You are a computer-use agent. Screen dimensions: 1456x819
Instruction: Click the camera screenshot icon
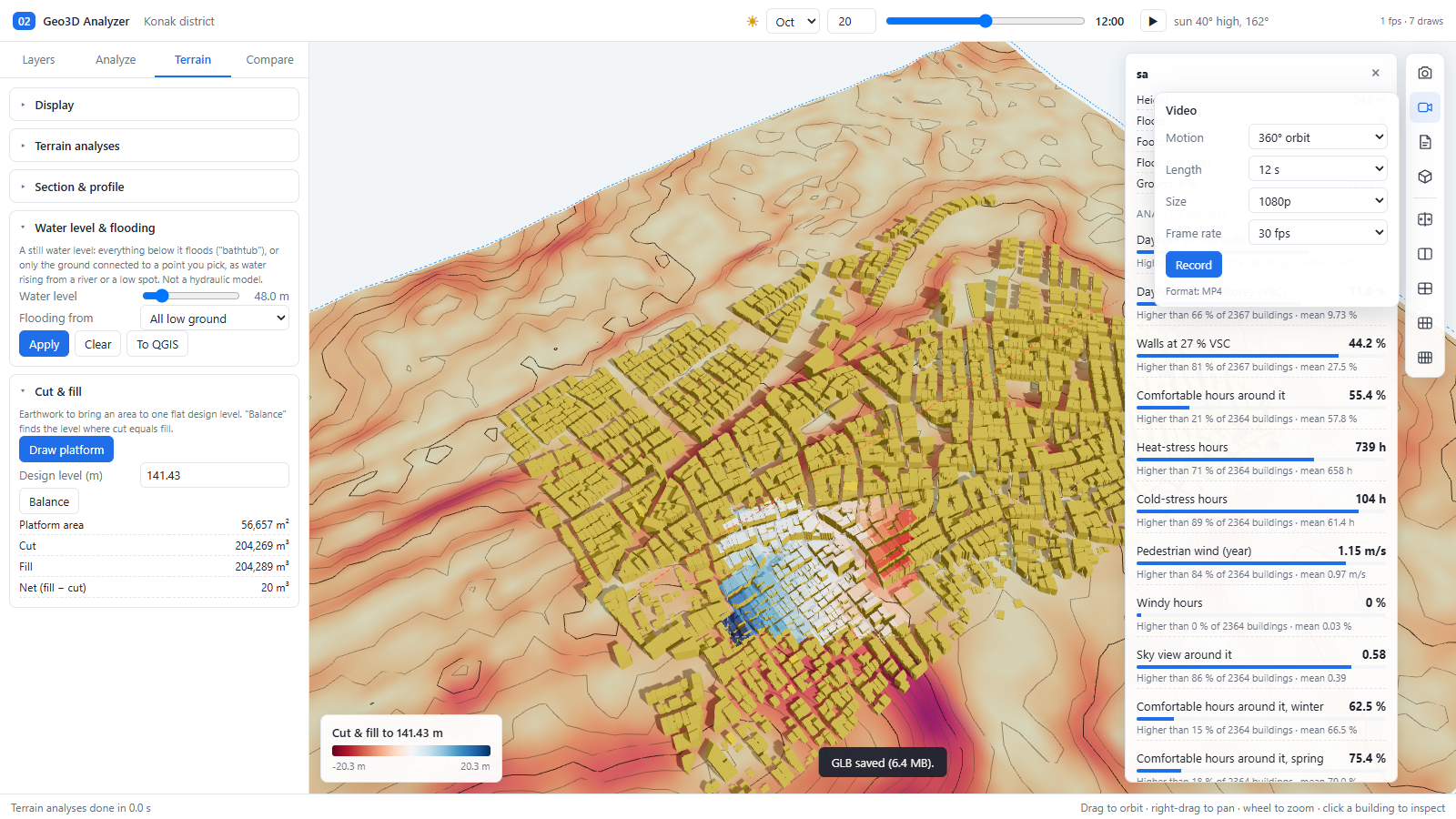(x=1425, y=73)
